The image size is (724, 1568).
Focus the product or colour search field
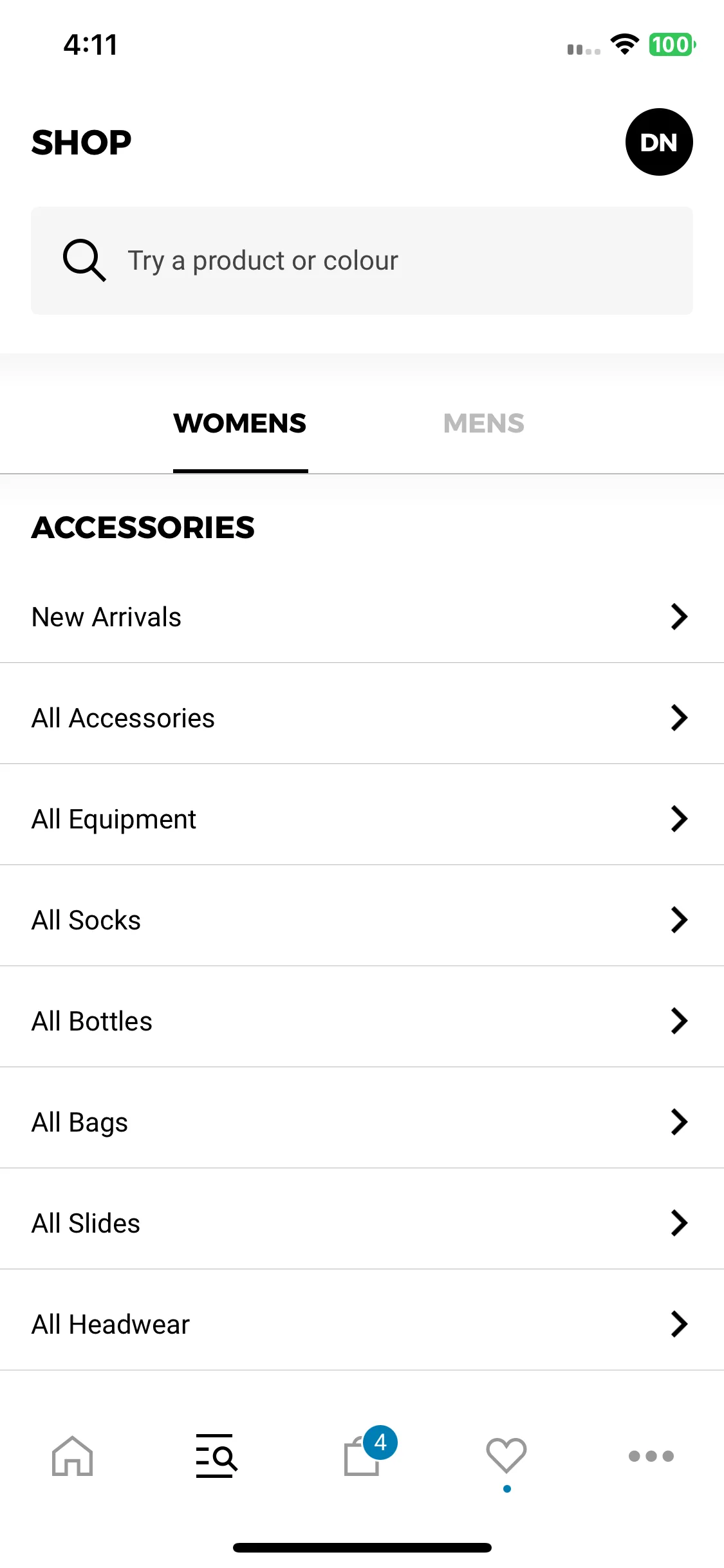pos(362,260)
